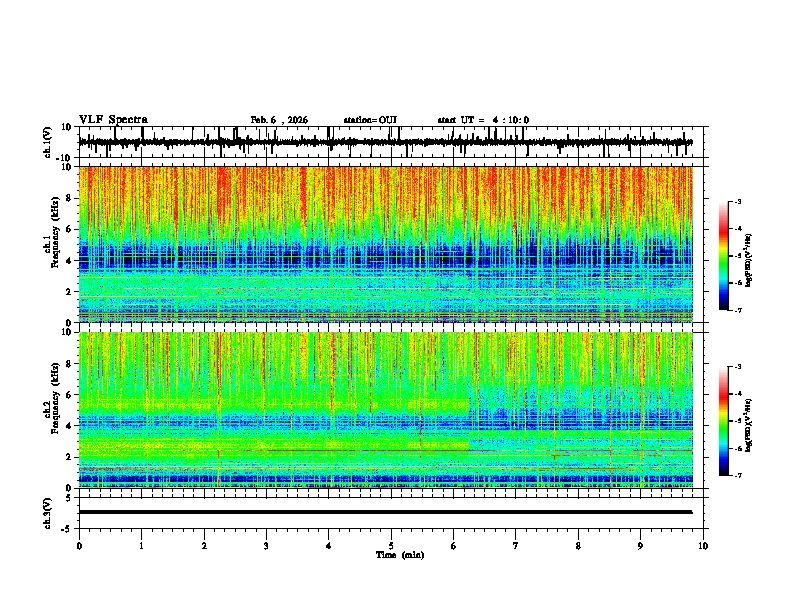
Task: Click the 'ch.3(V)' axis label
Action: tap(48, 514)
